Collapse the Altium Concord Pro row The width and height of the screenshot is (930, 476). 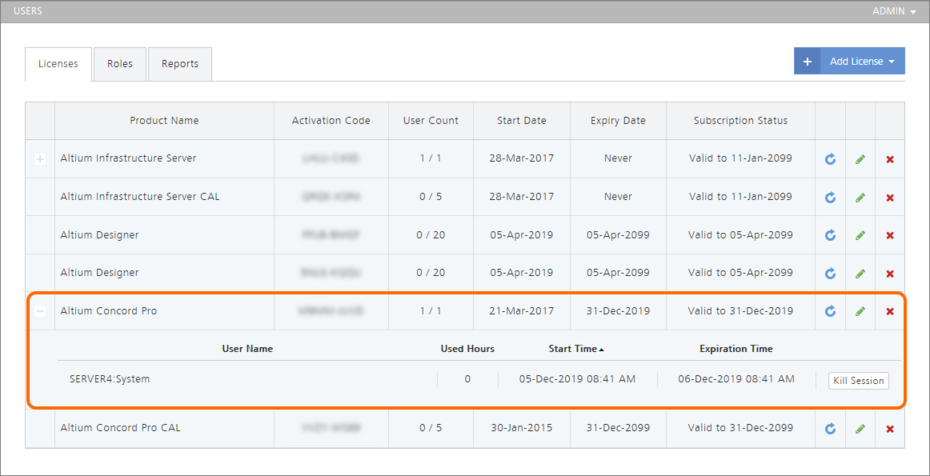[x=40, y=311]
